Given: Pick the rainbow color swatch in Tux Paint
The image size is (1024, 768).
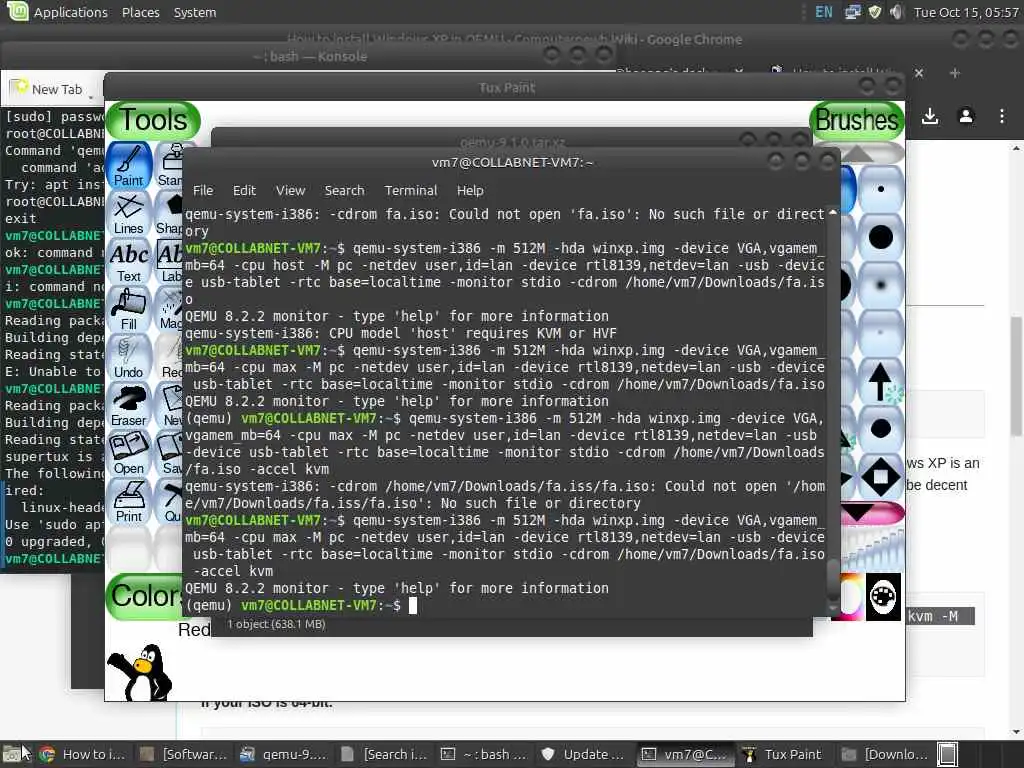Looking at the screenshot, I should [852, 597].
